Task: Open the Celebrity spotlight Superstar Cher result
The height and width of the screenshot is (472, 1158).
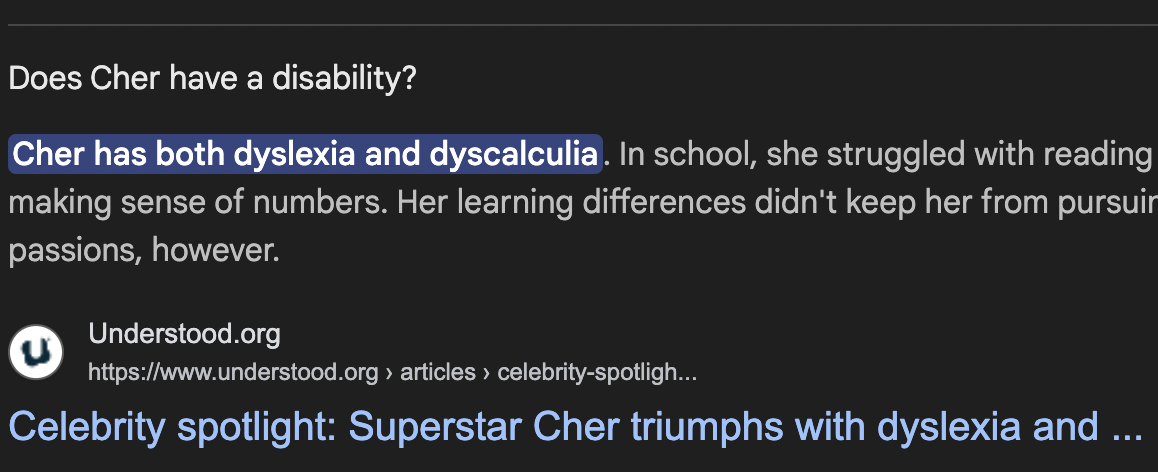Action: tap(575, 426)
